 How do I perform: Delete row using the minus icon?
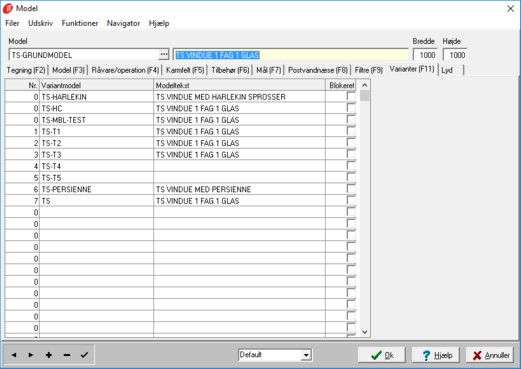[x=67, y=355]
